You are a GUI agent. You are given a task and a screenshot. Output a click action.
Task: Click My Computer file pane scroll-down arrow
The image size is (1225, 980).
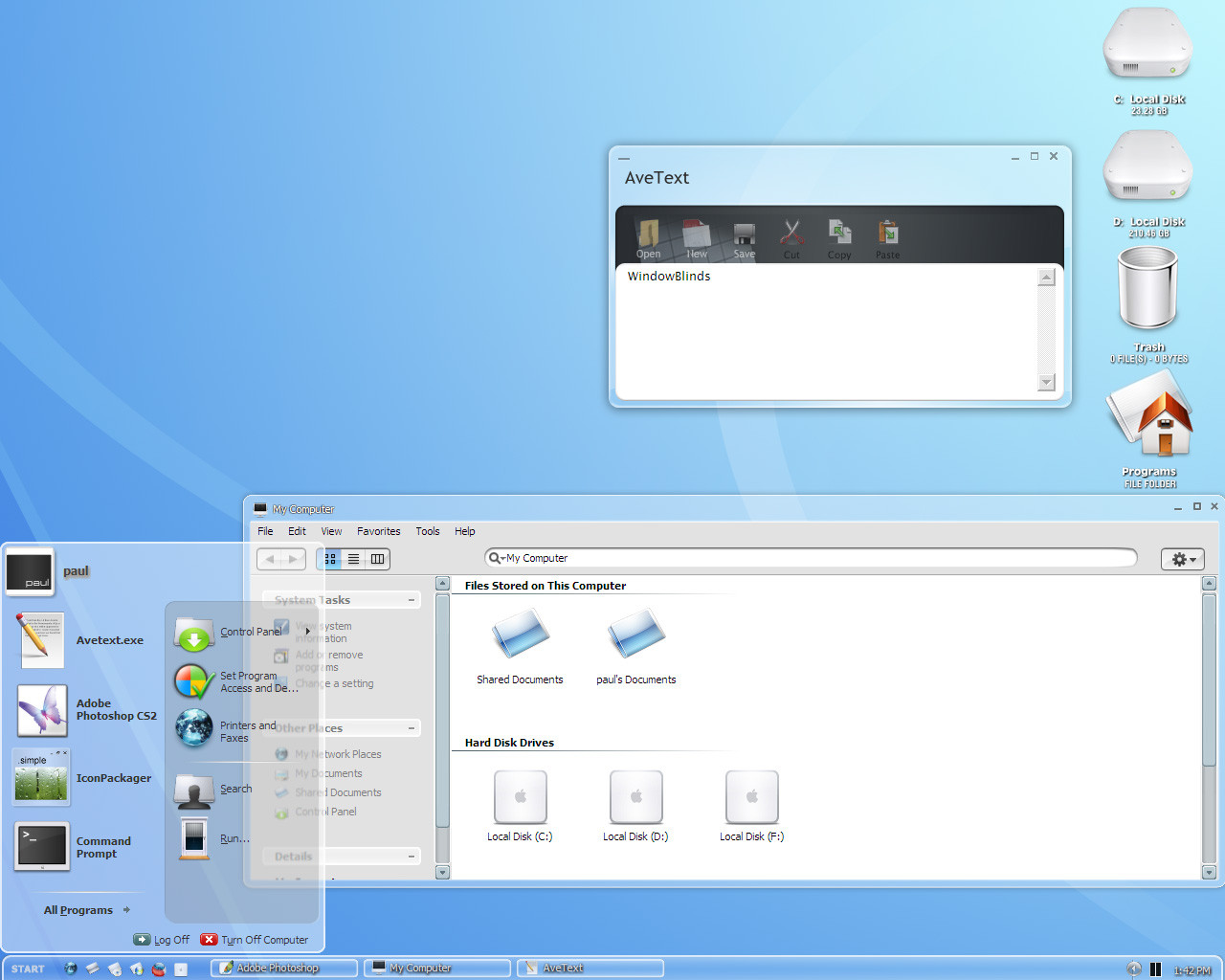[1209, 872]
